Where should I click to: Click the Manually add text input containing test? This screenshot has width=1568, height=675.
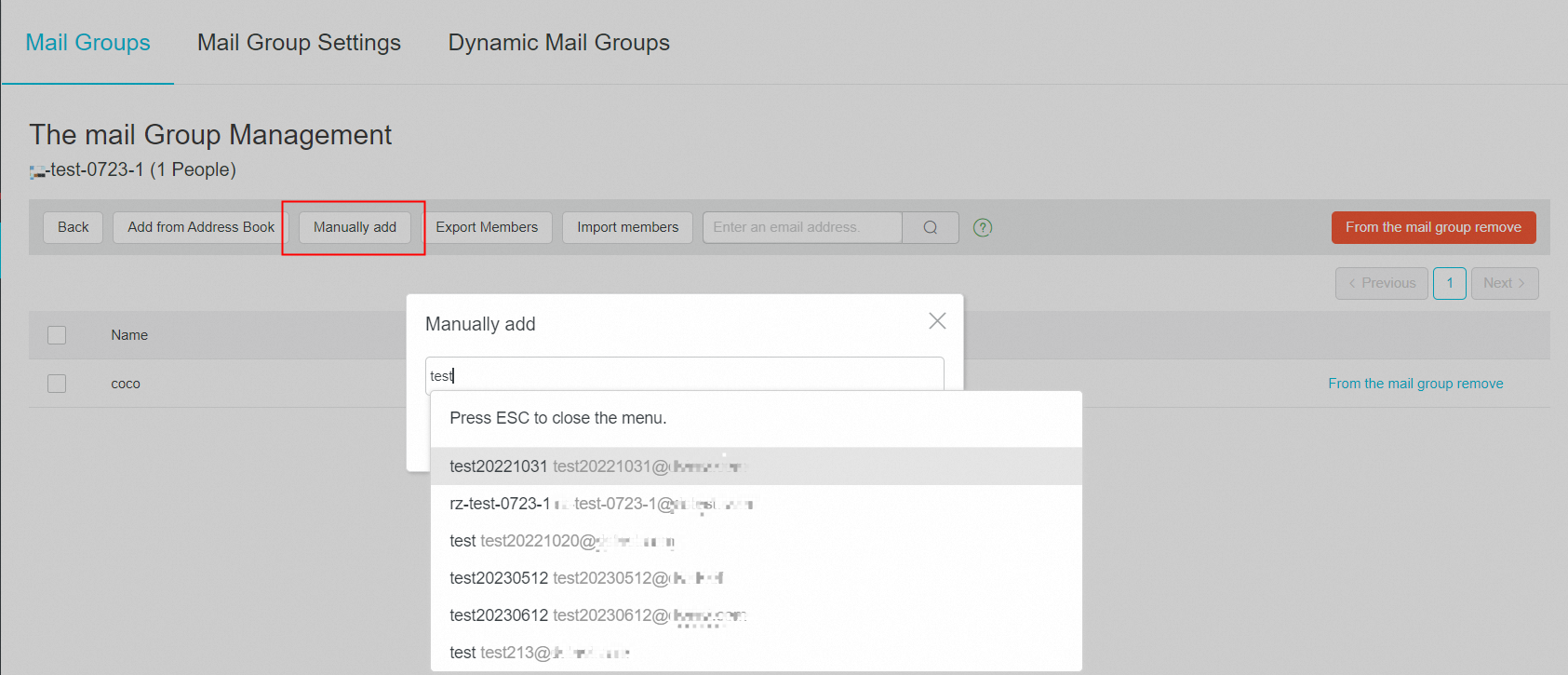[684, 375]
